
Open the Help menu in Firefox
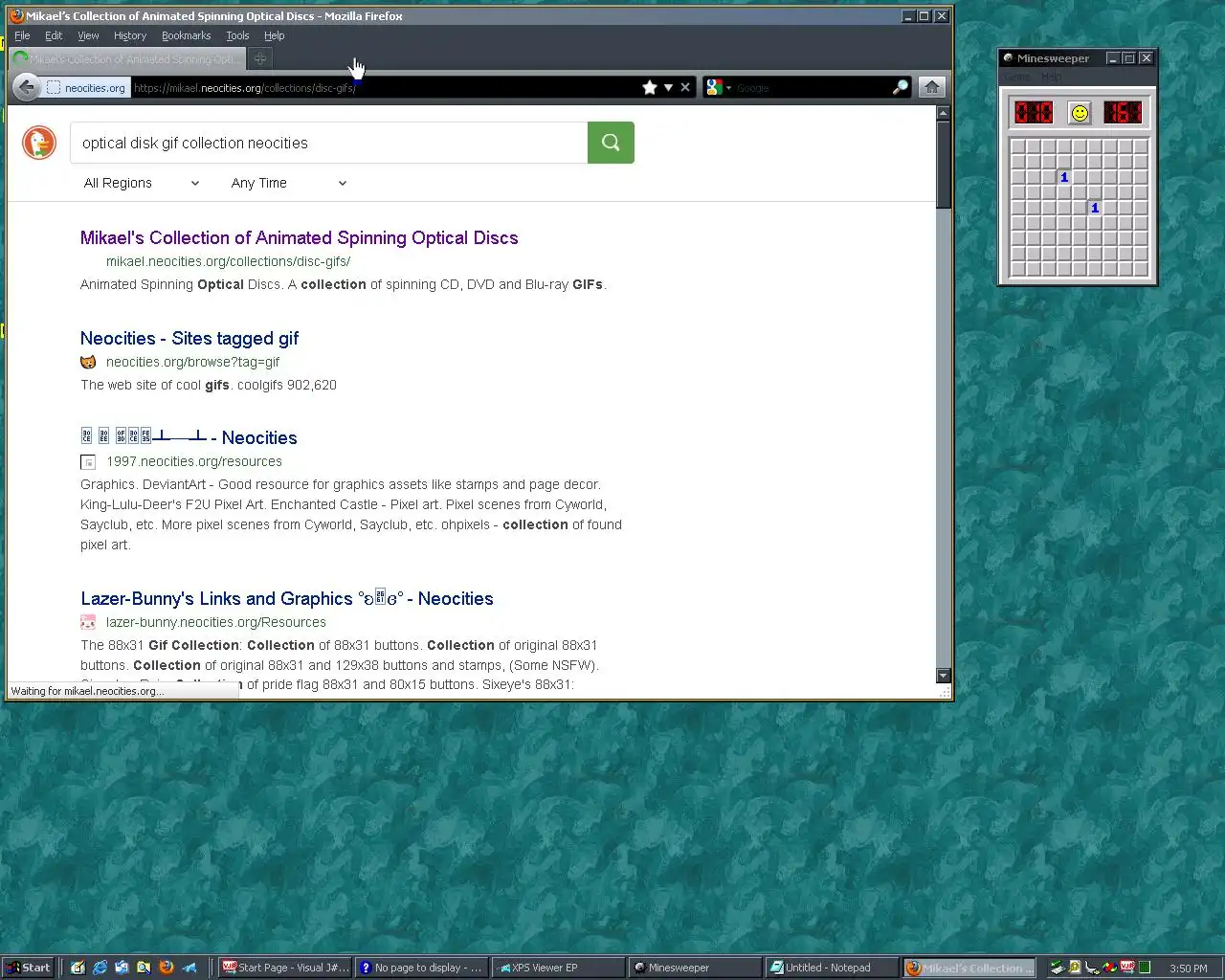coord(275,35)
